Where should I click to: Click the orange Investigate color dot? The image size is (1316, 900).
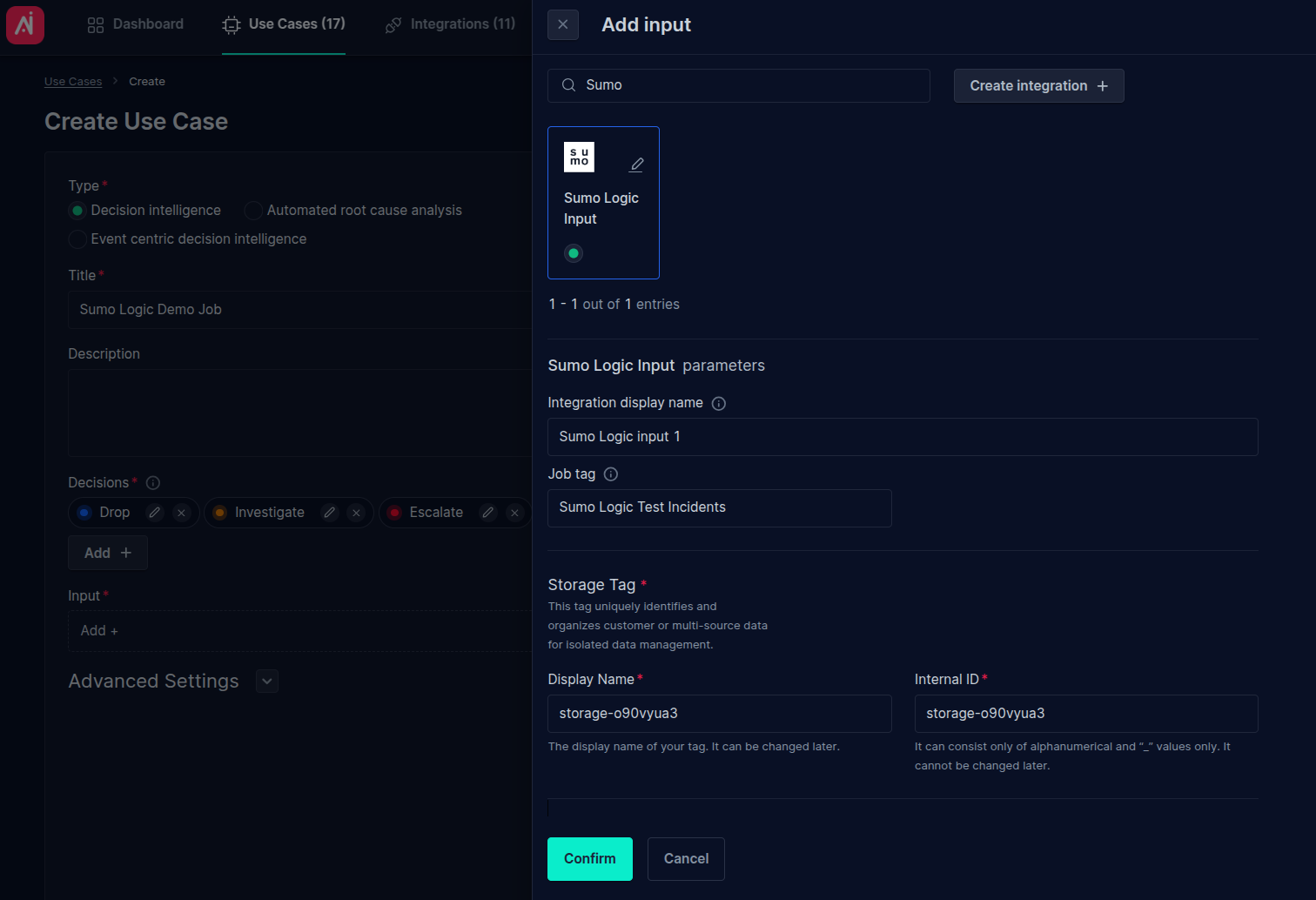point(220,513)
